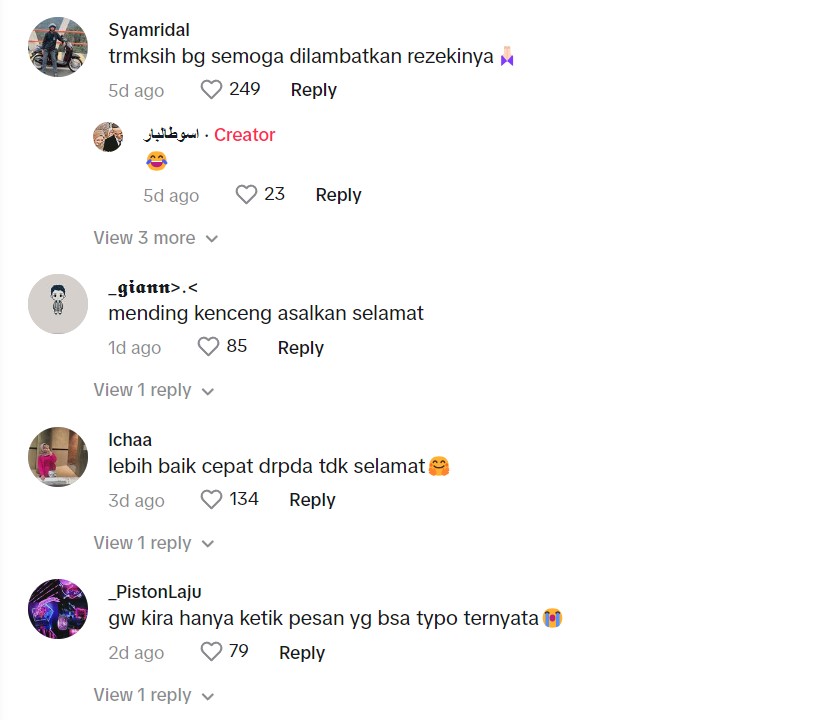Visit _PistonLaju's profile via username

pyautogui.click(x=155, y=592)
